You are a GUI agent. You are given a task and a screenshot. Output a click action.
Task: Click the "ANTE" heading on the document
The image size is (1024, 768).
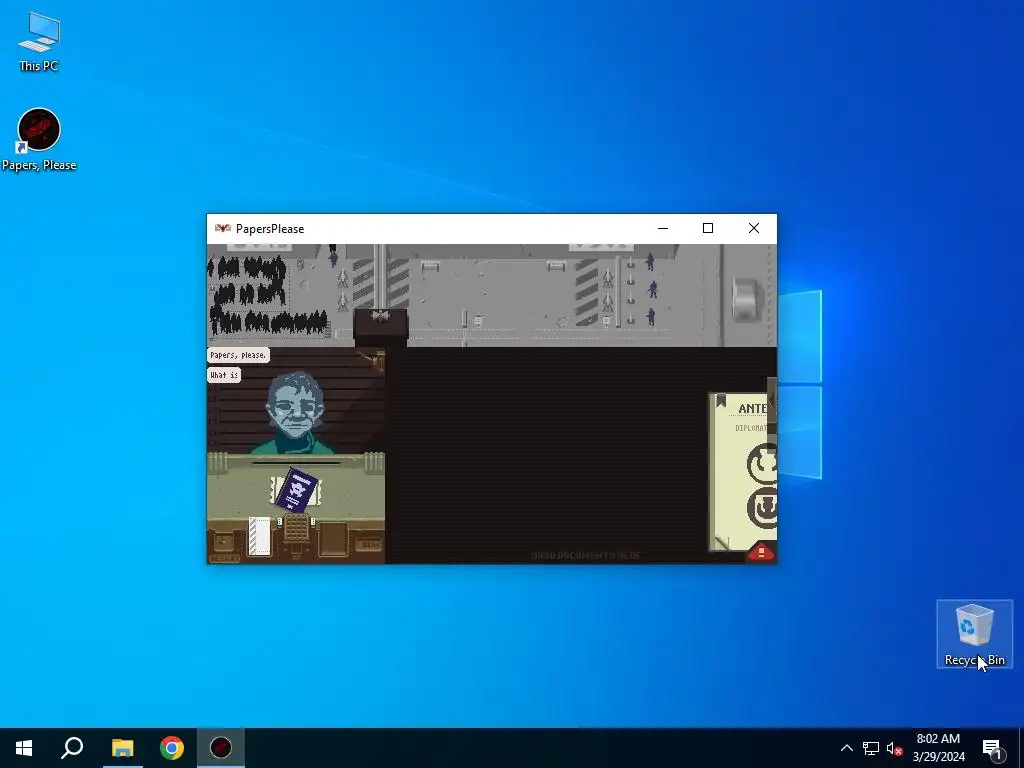point(752,409)
